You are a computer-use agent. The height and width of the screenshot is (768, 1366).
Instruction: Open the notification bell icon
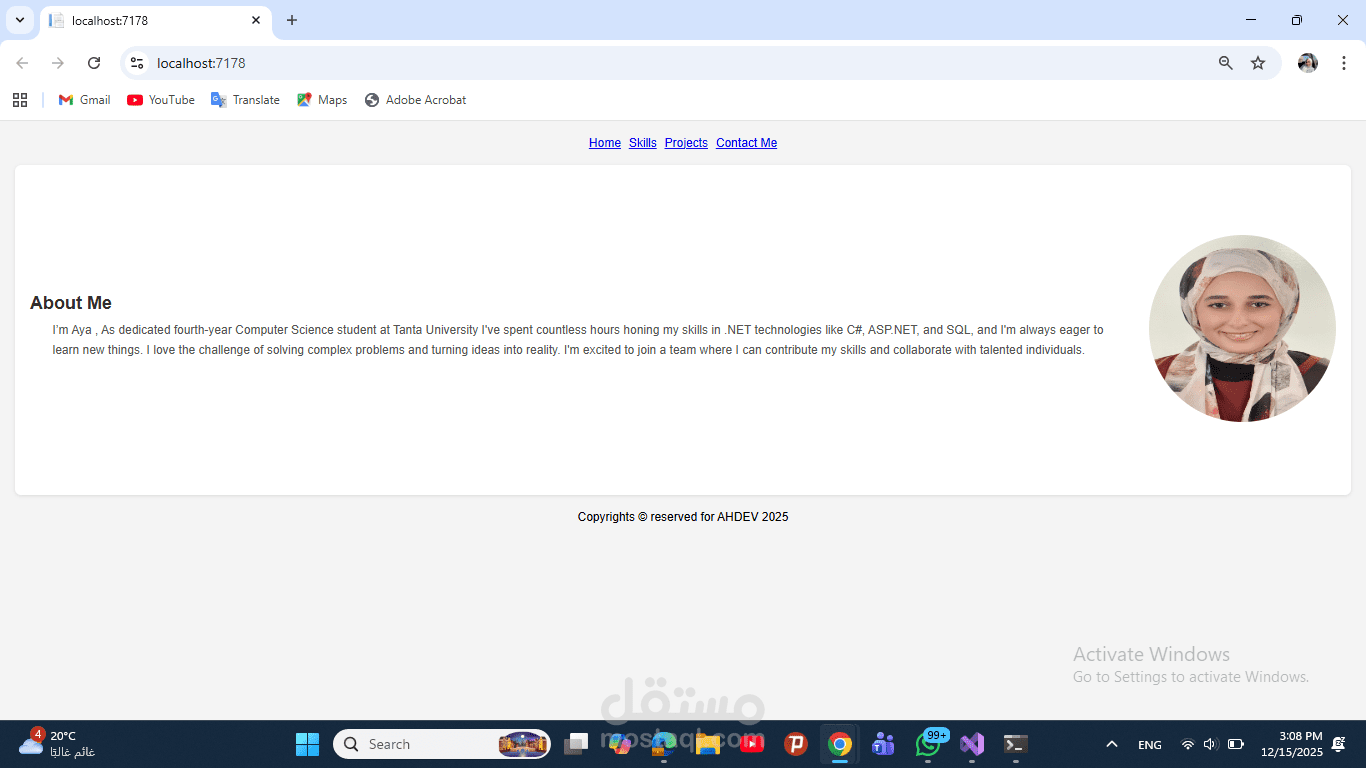pyautogui.click(x=1339, y=744)
